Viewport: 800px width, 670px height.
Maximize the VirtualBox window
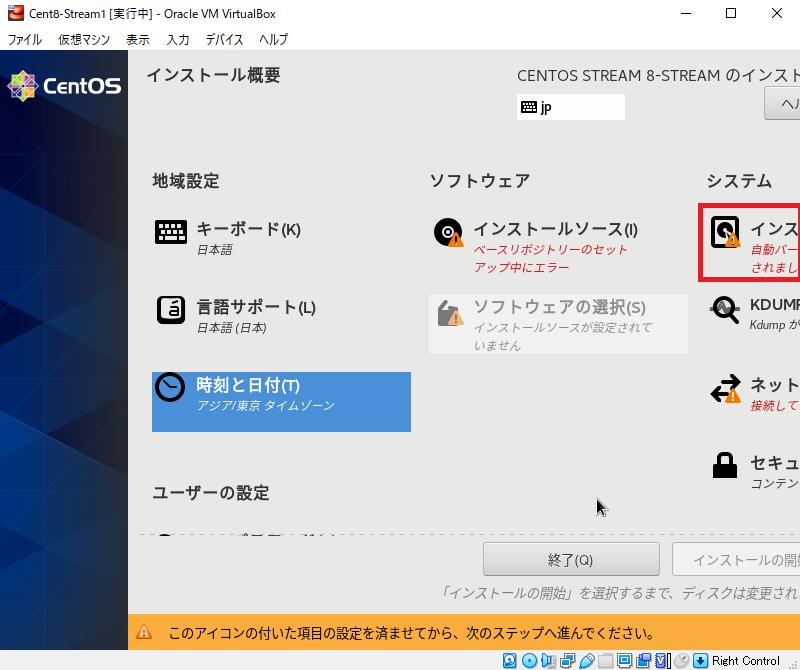[731, 13]
